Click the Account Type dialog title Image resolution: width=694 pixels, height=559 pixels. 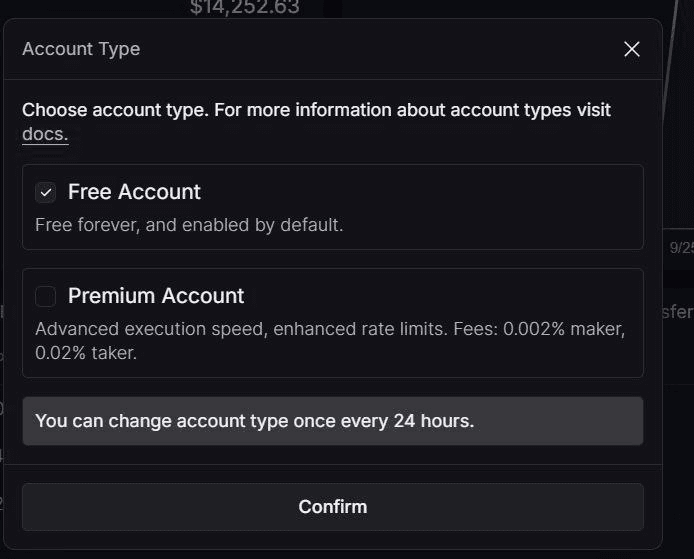[x=81, y=49]
